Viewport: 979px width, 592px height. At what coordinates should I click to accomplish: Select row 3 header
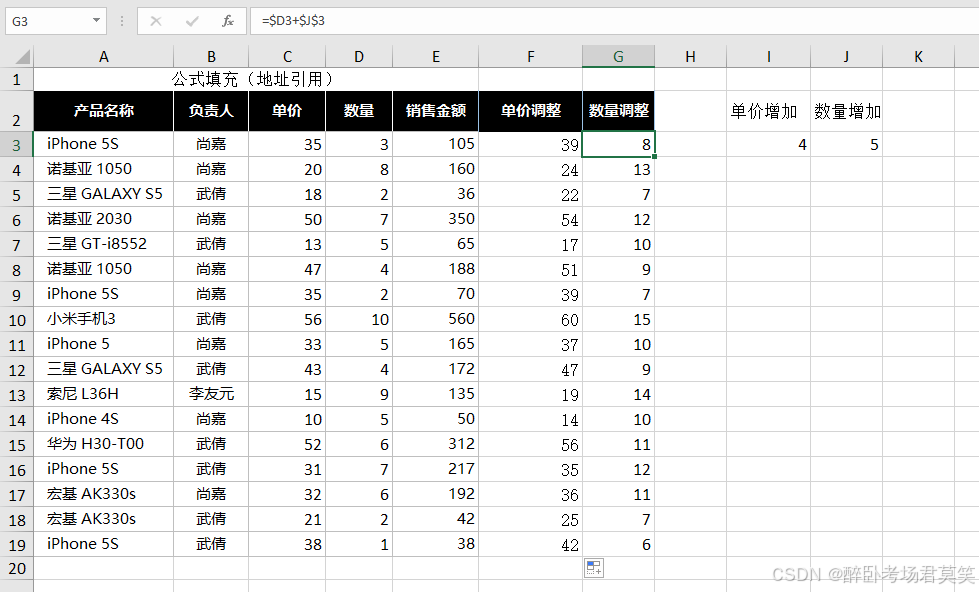tap(17, 144)
